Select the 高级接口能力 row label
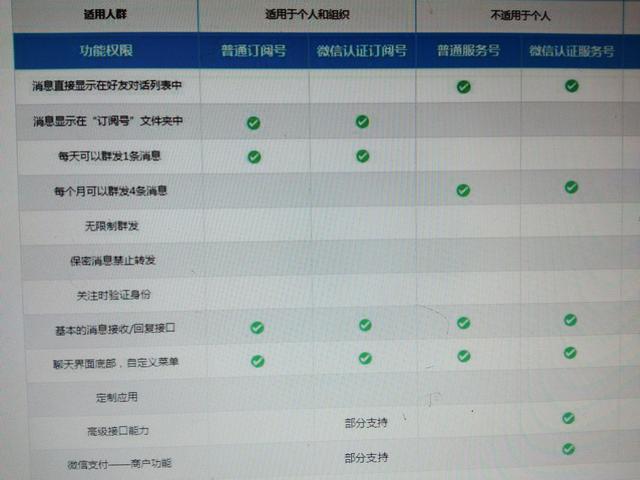640x480 pixels. pos(118,431)
